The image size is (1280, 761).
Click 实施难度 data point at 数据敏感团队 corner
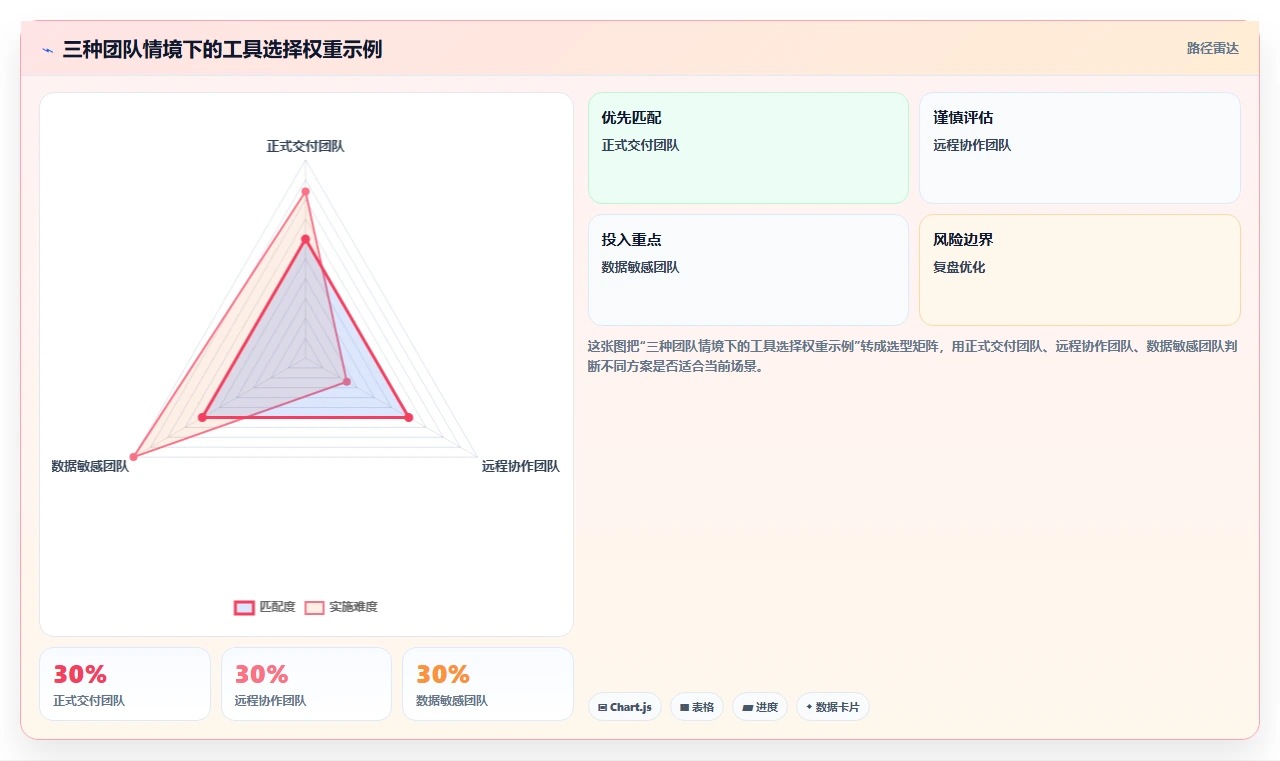pyautogui.click(x=133, y=457)
